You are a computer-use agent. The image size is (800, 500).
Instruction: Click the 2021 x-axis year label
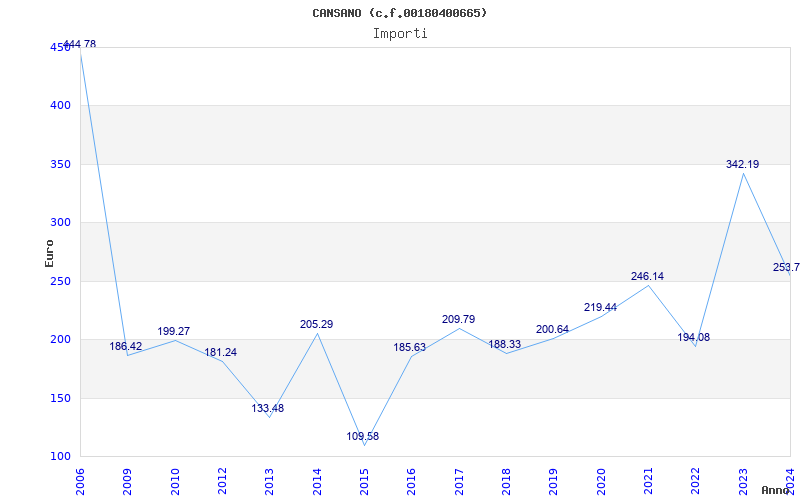point(648,481)
